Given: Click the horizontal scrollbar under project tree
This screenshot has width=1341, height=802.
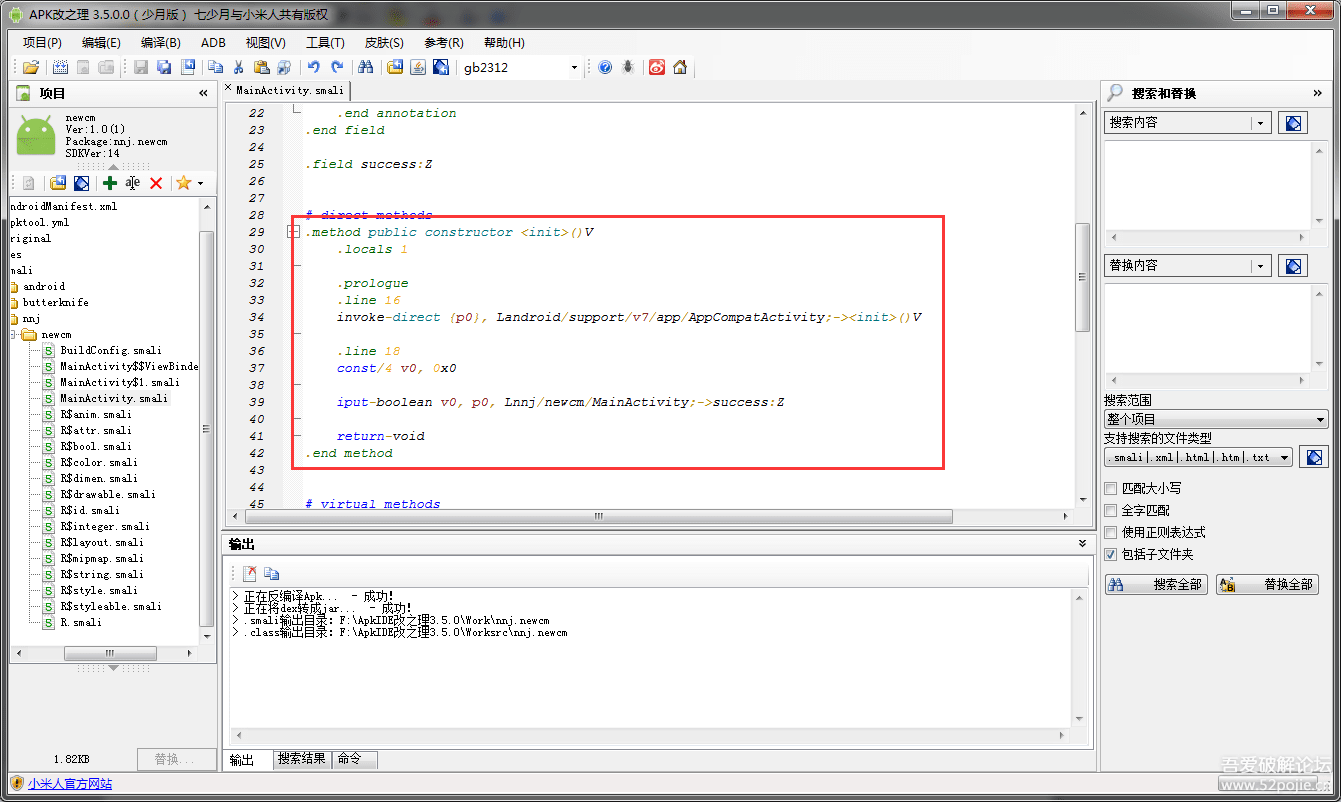Looking at the screenshot, I should tap(112, 654).
